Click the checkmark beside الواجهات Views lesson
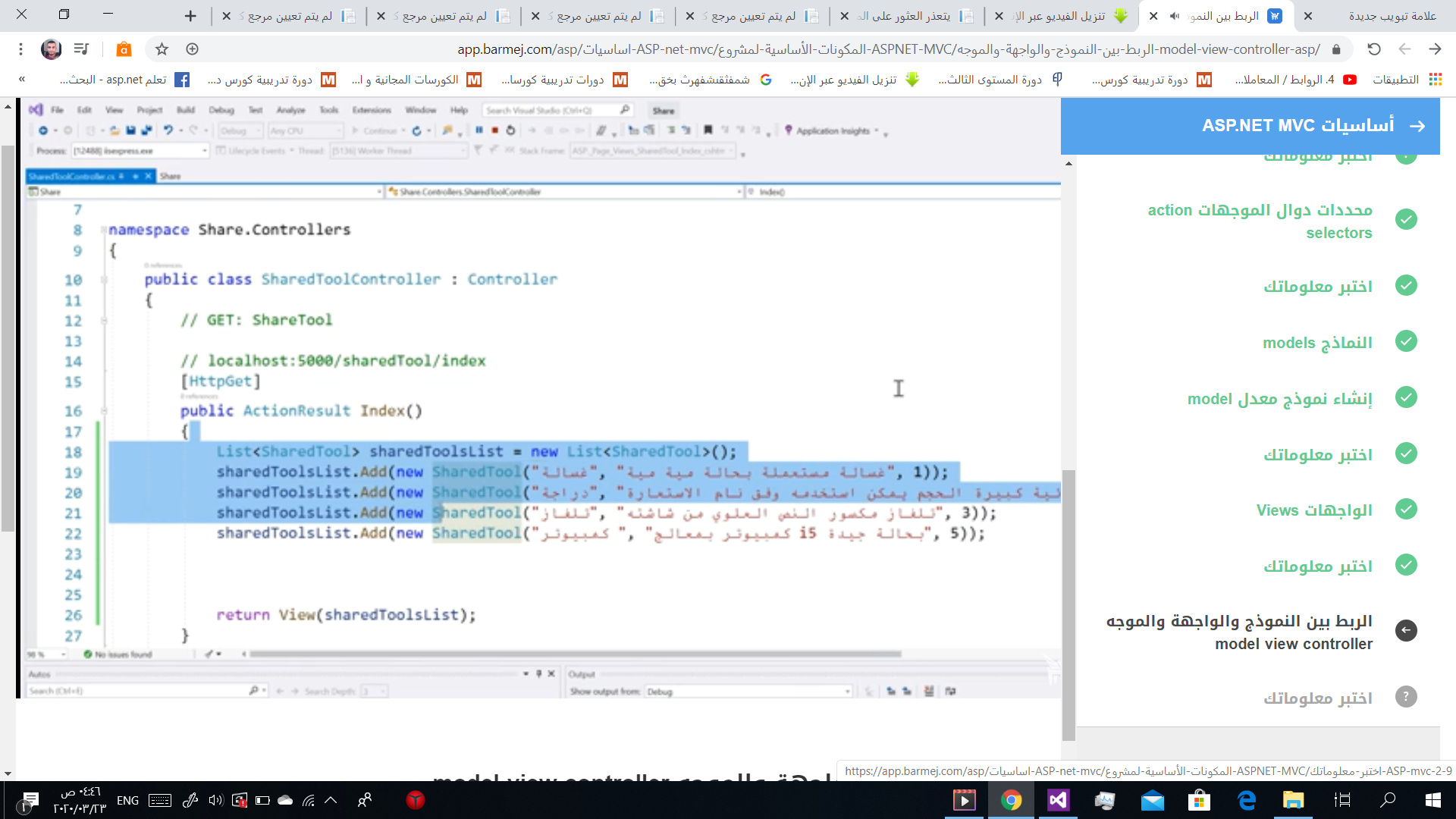1456x819 pixels. point(1406,510)
